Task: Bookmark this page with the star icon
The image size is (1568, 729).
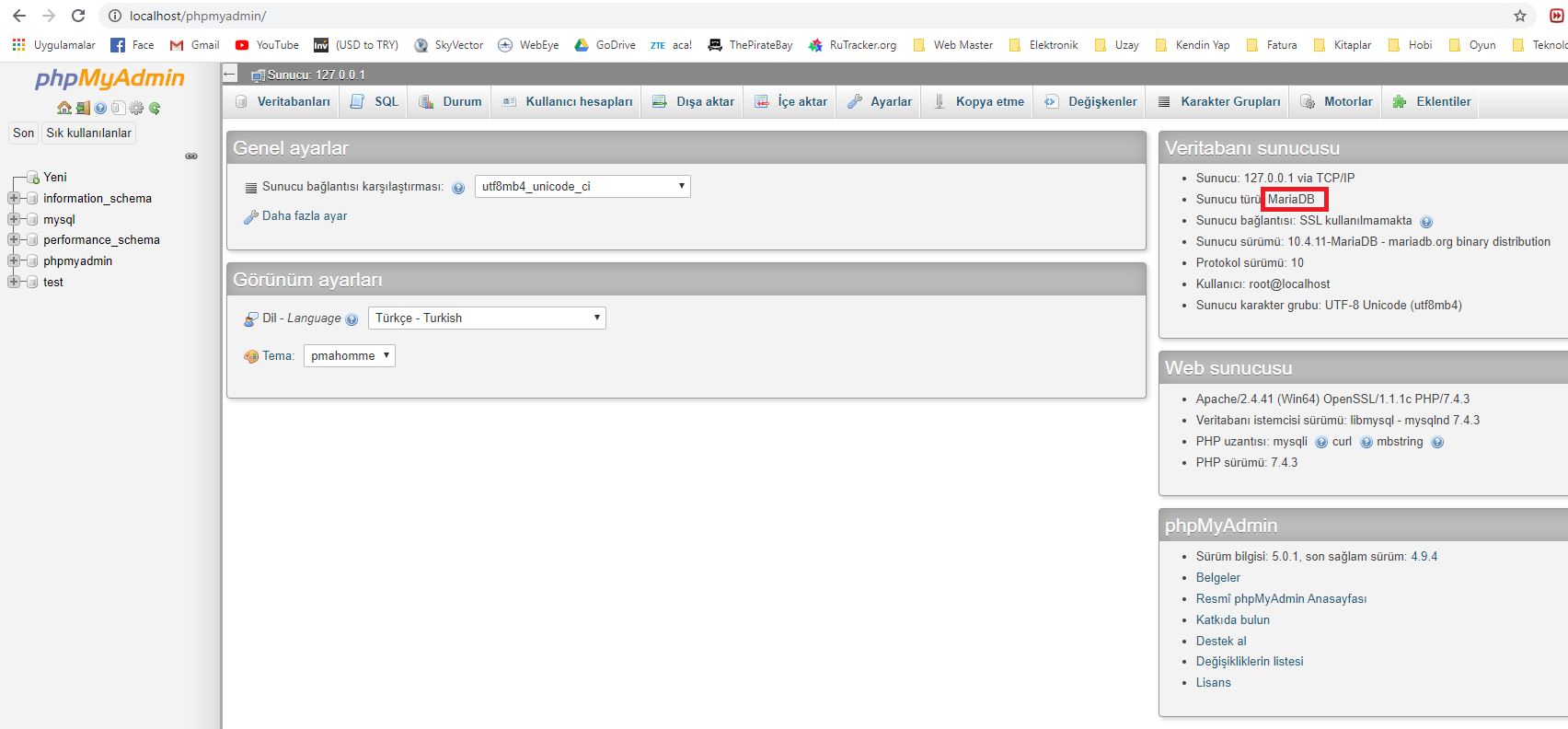Action: pyautogui.click(x=1520, y=16)
